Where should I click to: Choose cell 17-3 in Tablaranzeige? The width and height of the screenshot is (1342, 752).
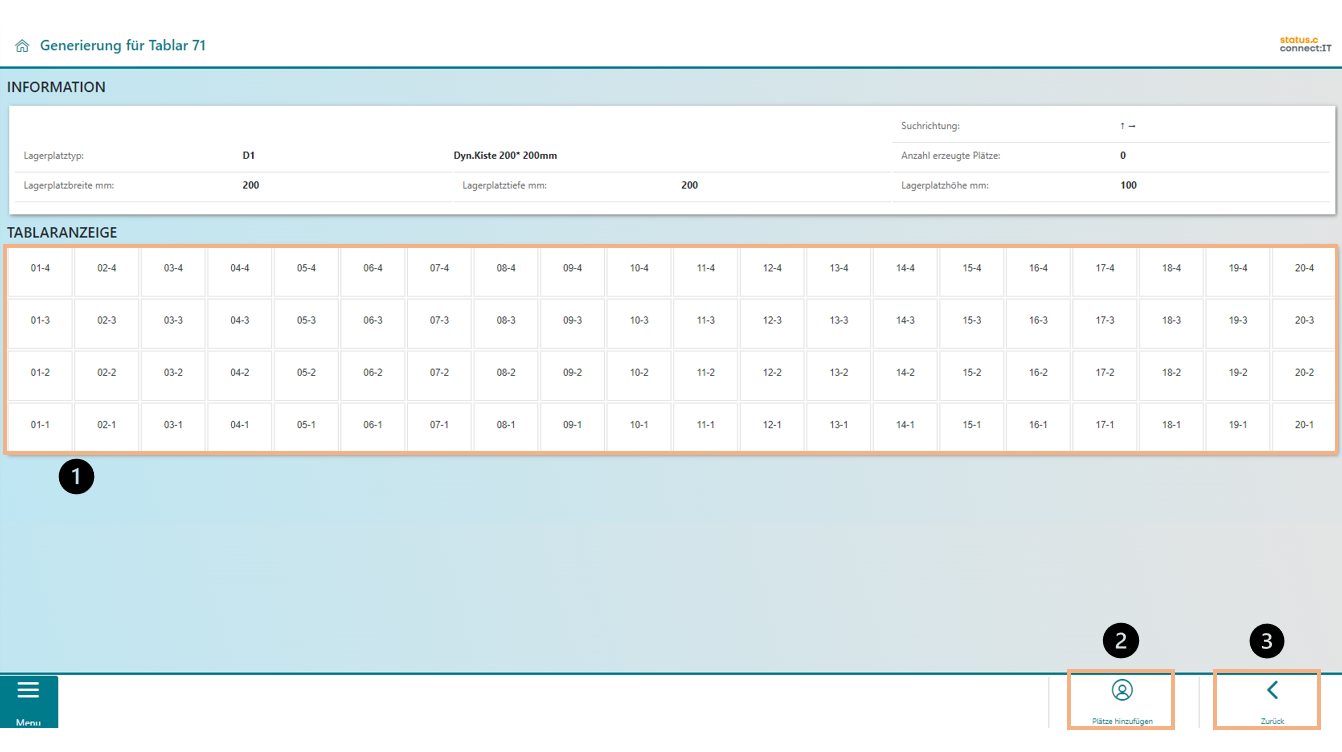click(x=1105, y=321)
